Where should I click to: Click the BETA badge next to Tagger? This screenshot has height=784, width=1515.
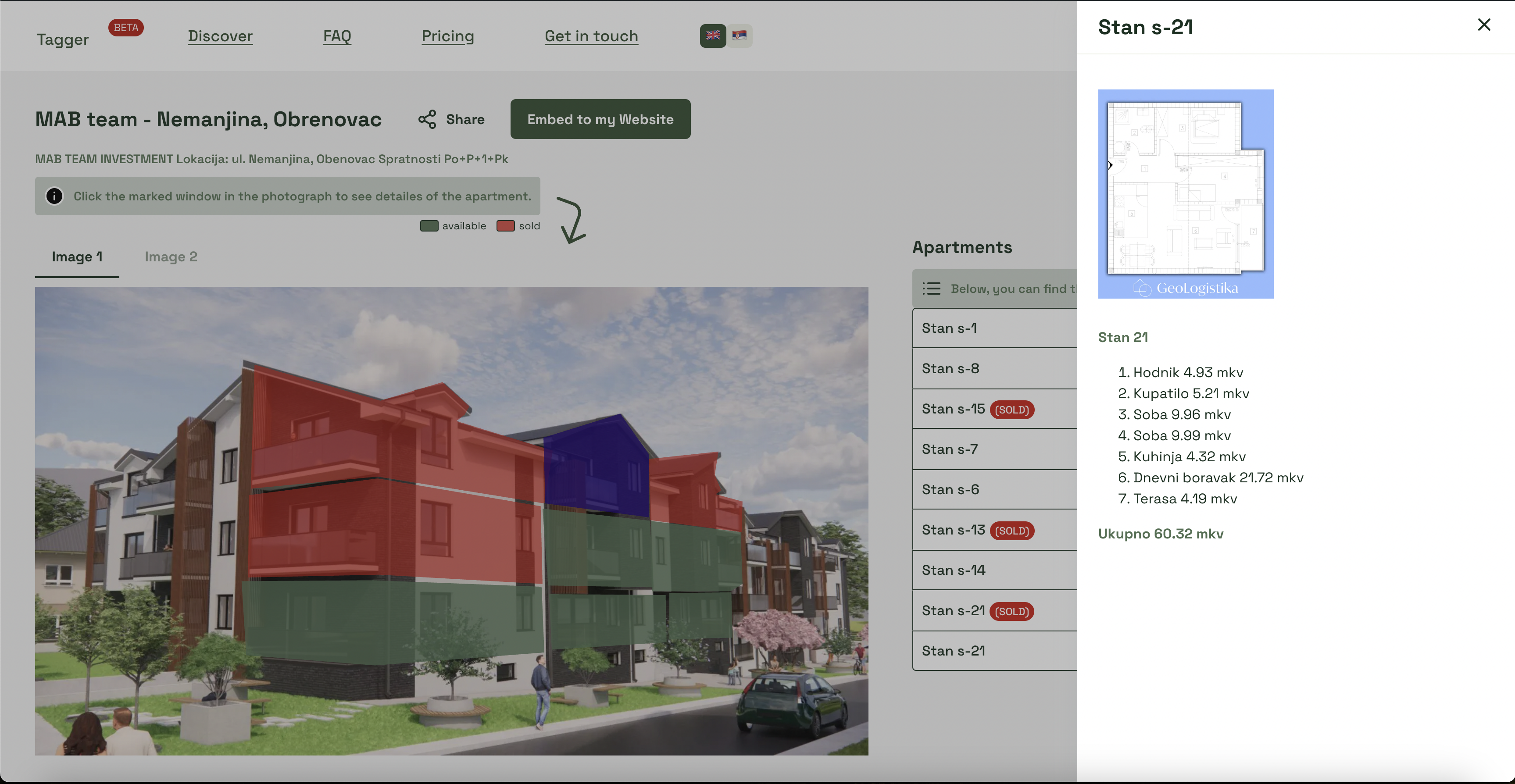pyautogui.click(x=126, y=28)
